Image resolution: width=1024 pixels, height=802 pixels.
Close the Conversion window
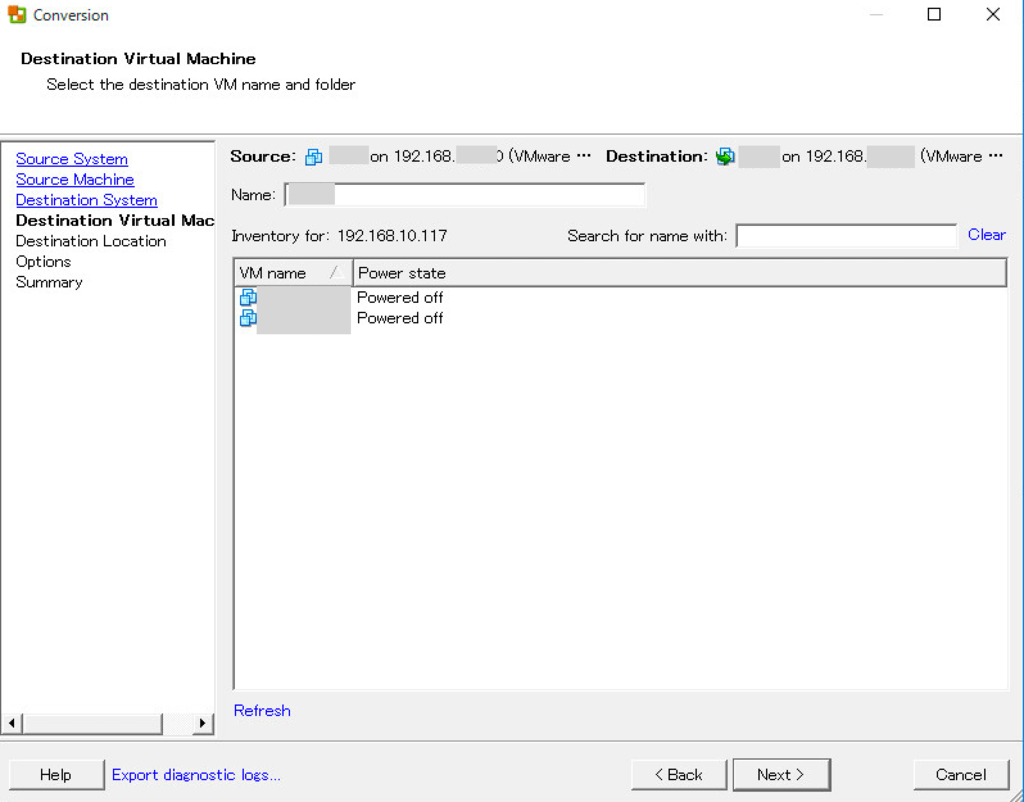click(993, 14)
